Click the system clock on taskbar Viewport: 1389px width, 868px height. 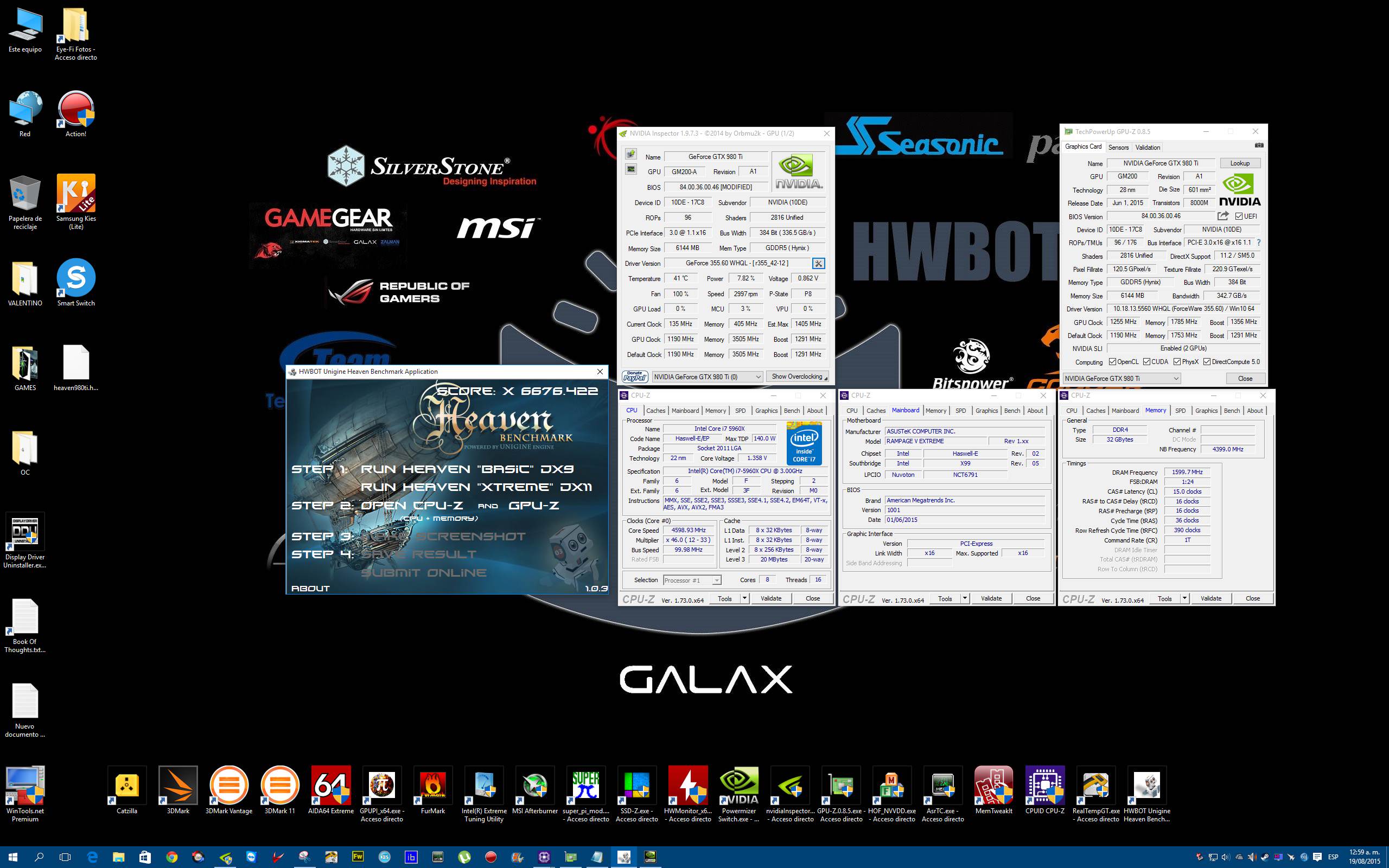1365,857
